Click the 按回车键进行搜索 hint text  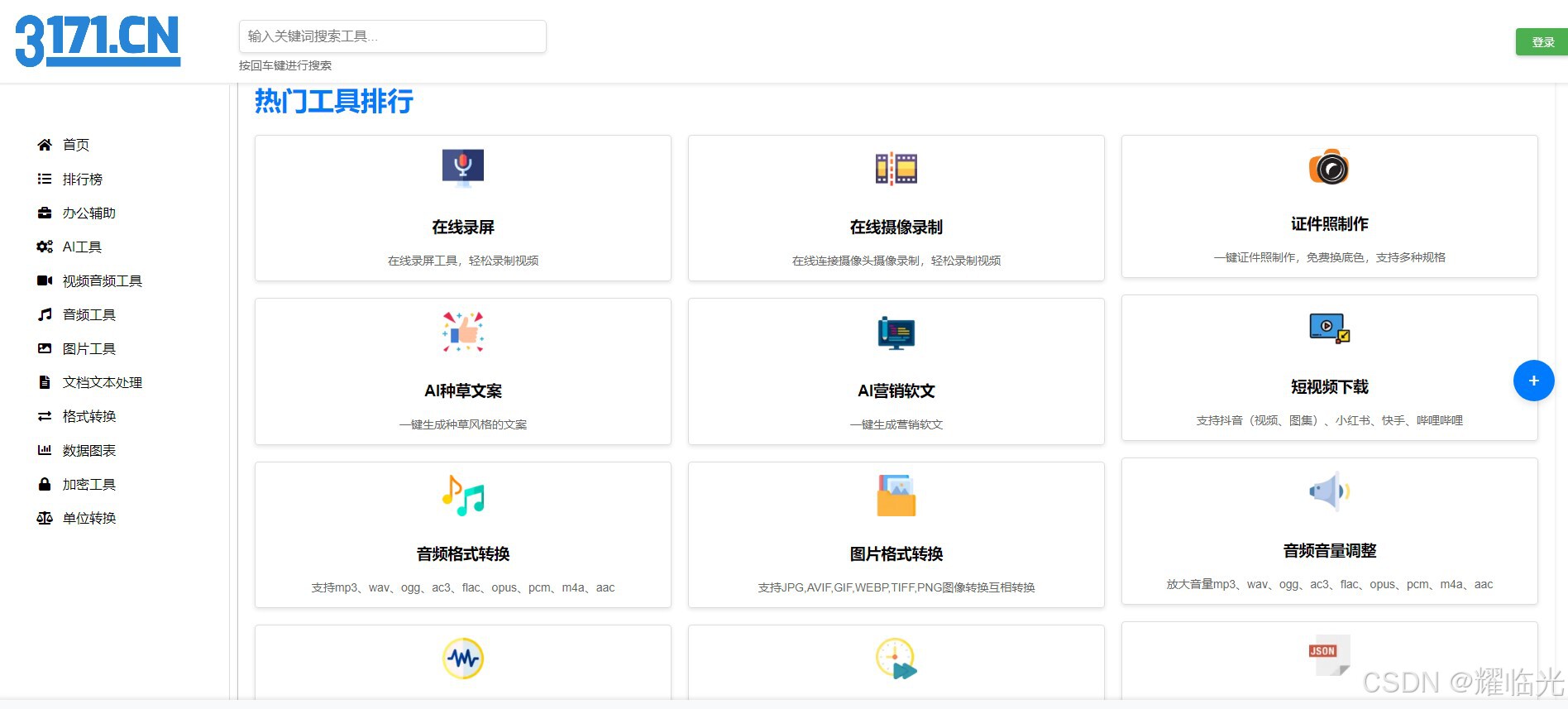click(285, 65)
